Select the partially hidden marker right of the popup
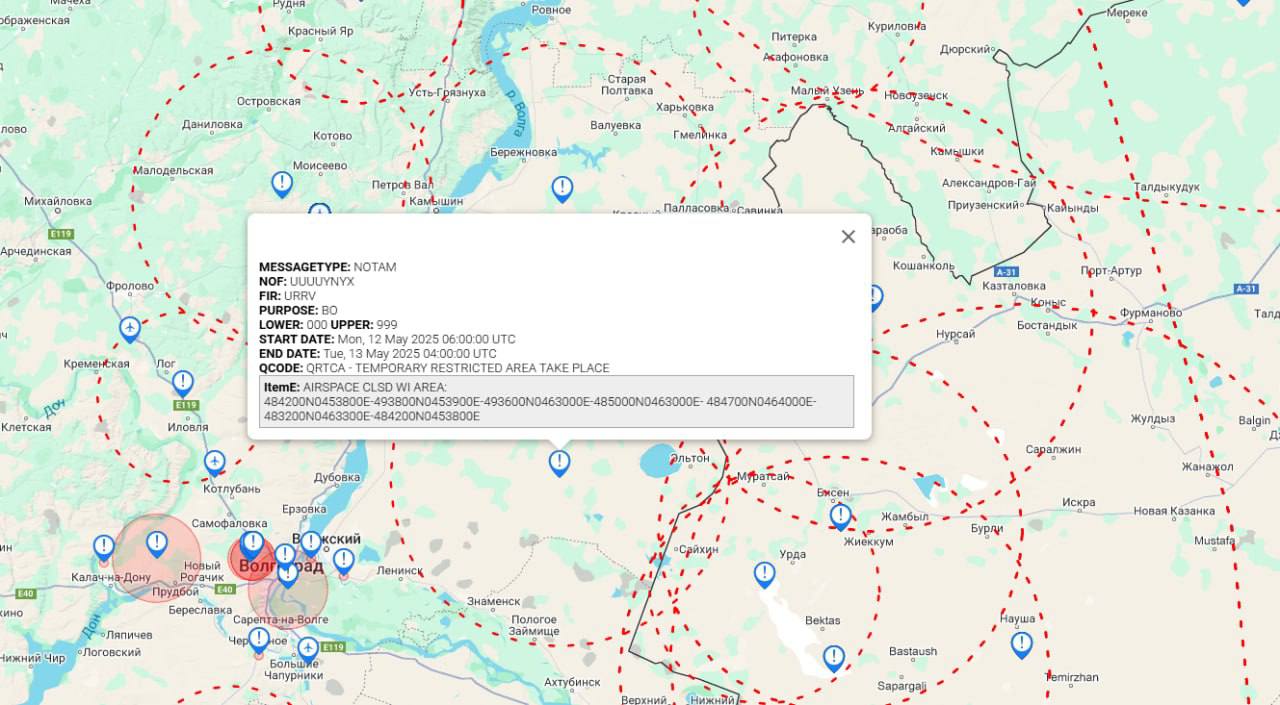The width and height of the screenshot is (1280, 705). pos(874,297)
